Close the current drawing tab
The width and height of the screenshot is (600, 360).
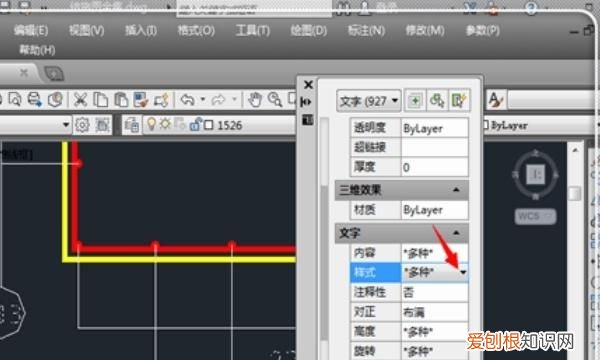pyautogui.click(x=24, y=72)
